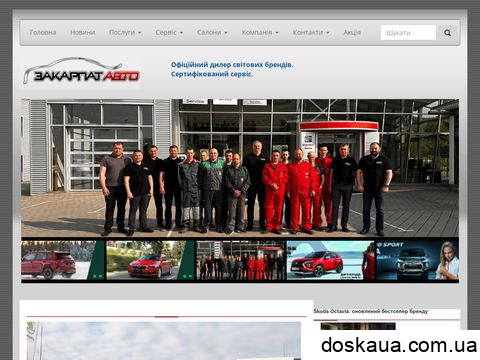
Task: Select the red Skoda SUV snow thumbnail
Action: pyautogui.click(x=63, y=260)
